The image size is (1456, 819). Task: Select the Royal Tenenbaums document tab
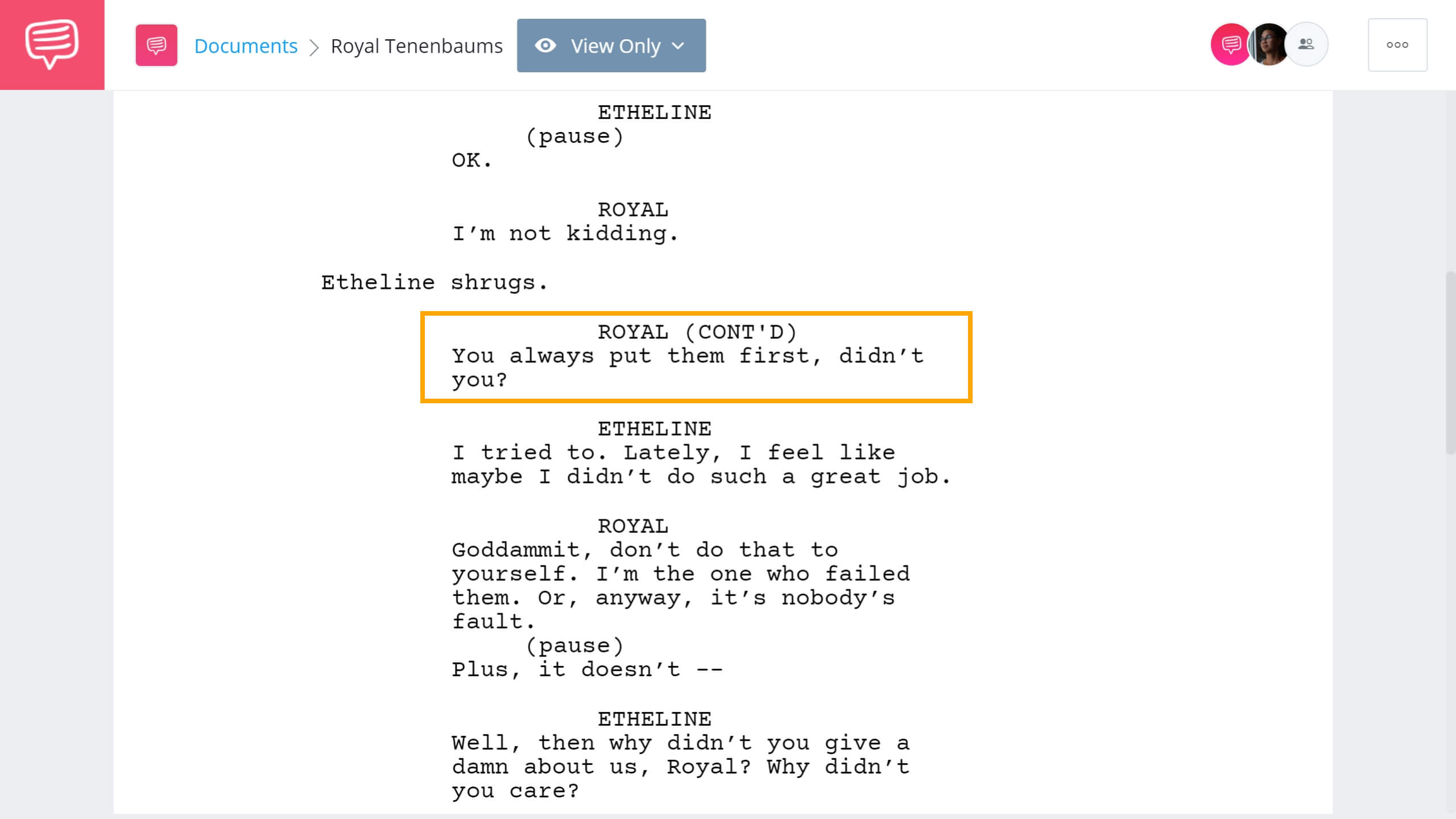coord(416,45)
